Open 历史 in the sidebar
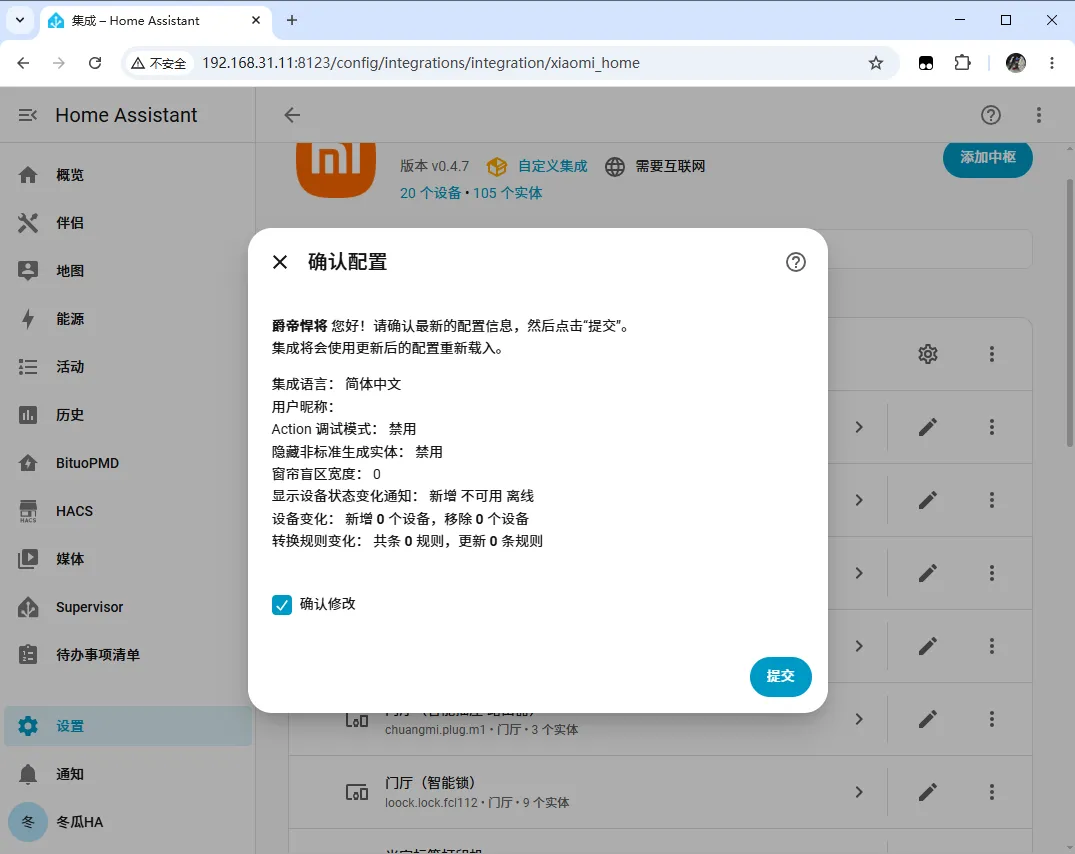1075x854 pixels. click(x=128, y=415)
